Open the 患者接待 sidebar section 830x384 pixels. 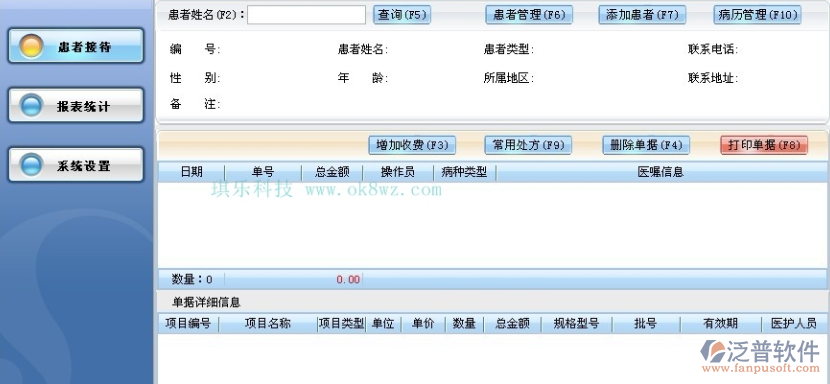pyautogui.click(x=76, y=46)
